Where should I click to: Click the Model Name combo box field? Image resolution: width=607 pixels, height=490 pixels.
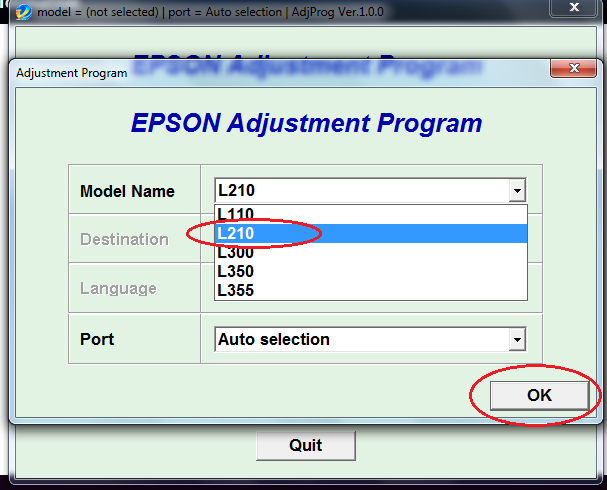370,190
